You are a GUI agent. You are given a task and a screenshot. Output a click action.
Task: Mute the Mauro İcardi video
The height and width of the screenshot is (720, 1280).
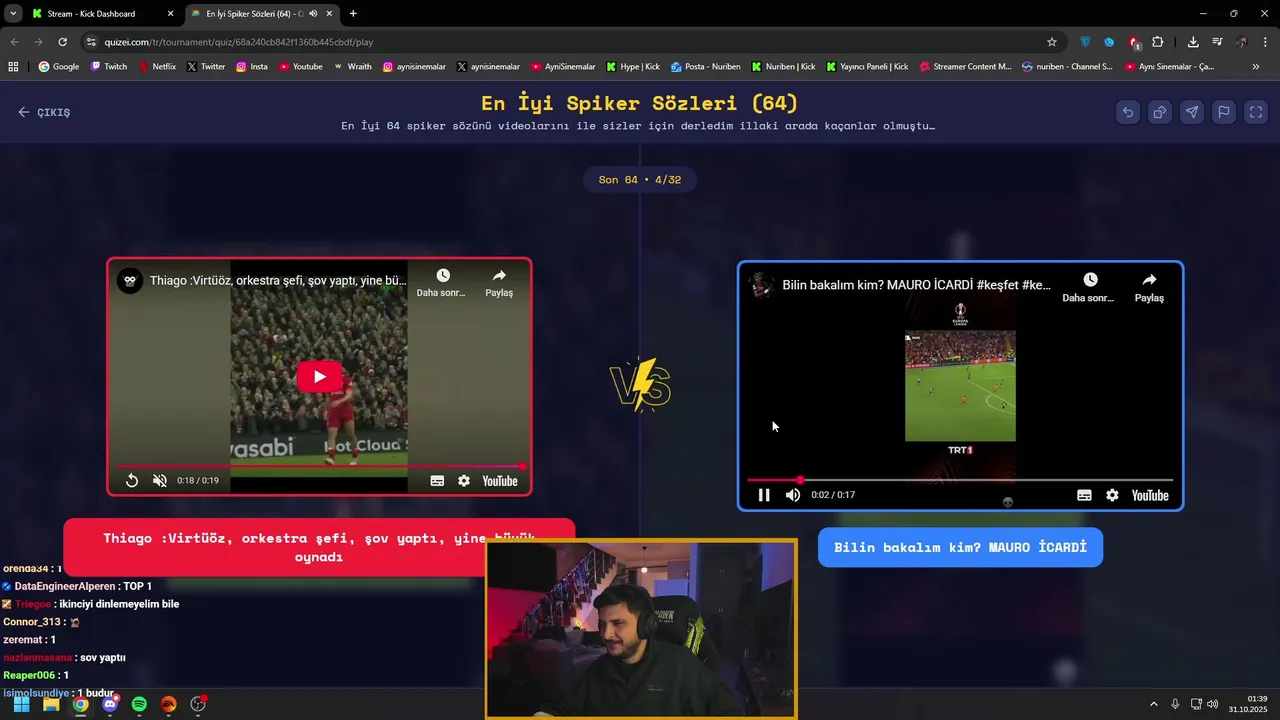coord(793,495)
